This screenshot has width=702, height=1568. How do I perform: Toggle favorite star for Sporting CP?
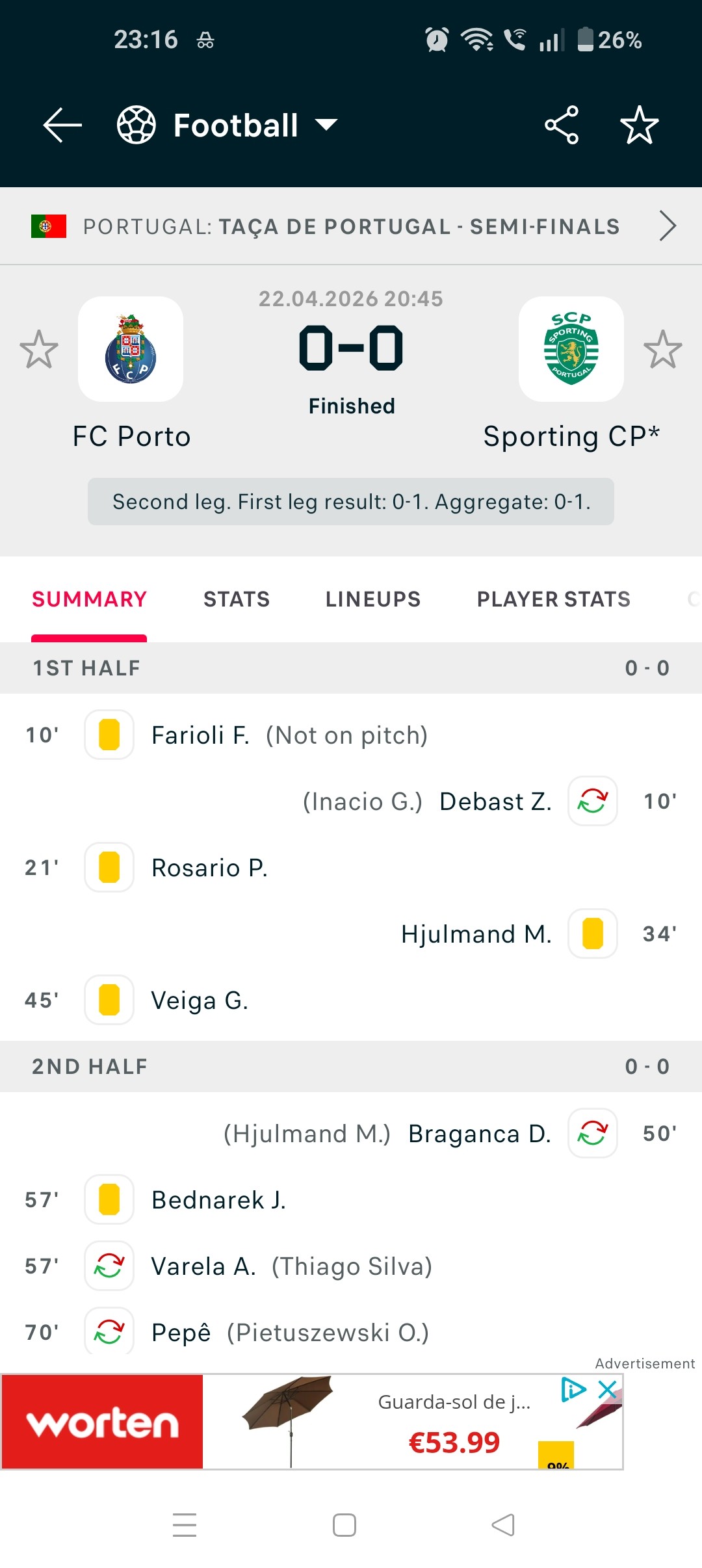pos(663,349)
